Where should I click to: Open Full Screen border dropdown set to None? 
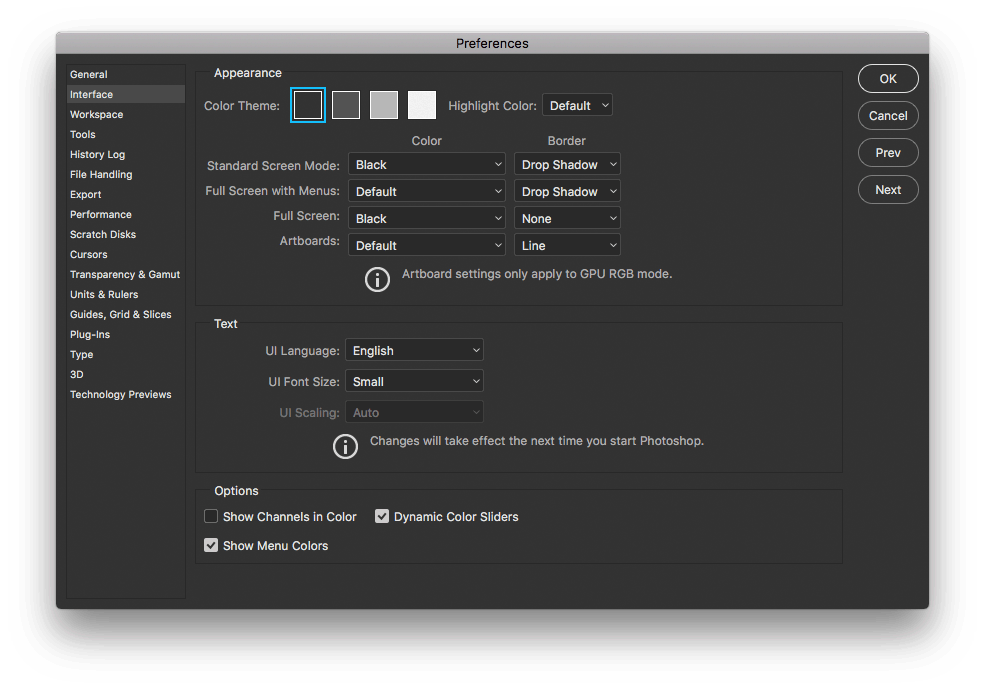click(x=567, y=219)
